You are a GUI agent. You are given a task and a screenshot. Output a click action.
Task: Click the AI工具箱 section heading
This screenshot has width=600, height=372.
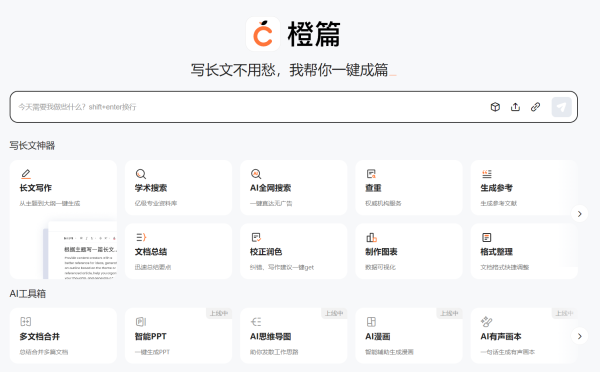[x=28, y=294]
